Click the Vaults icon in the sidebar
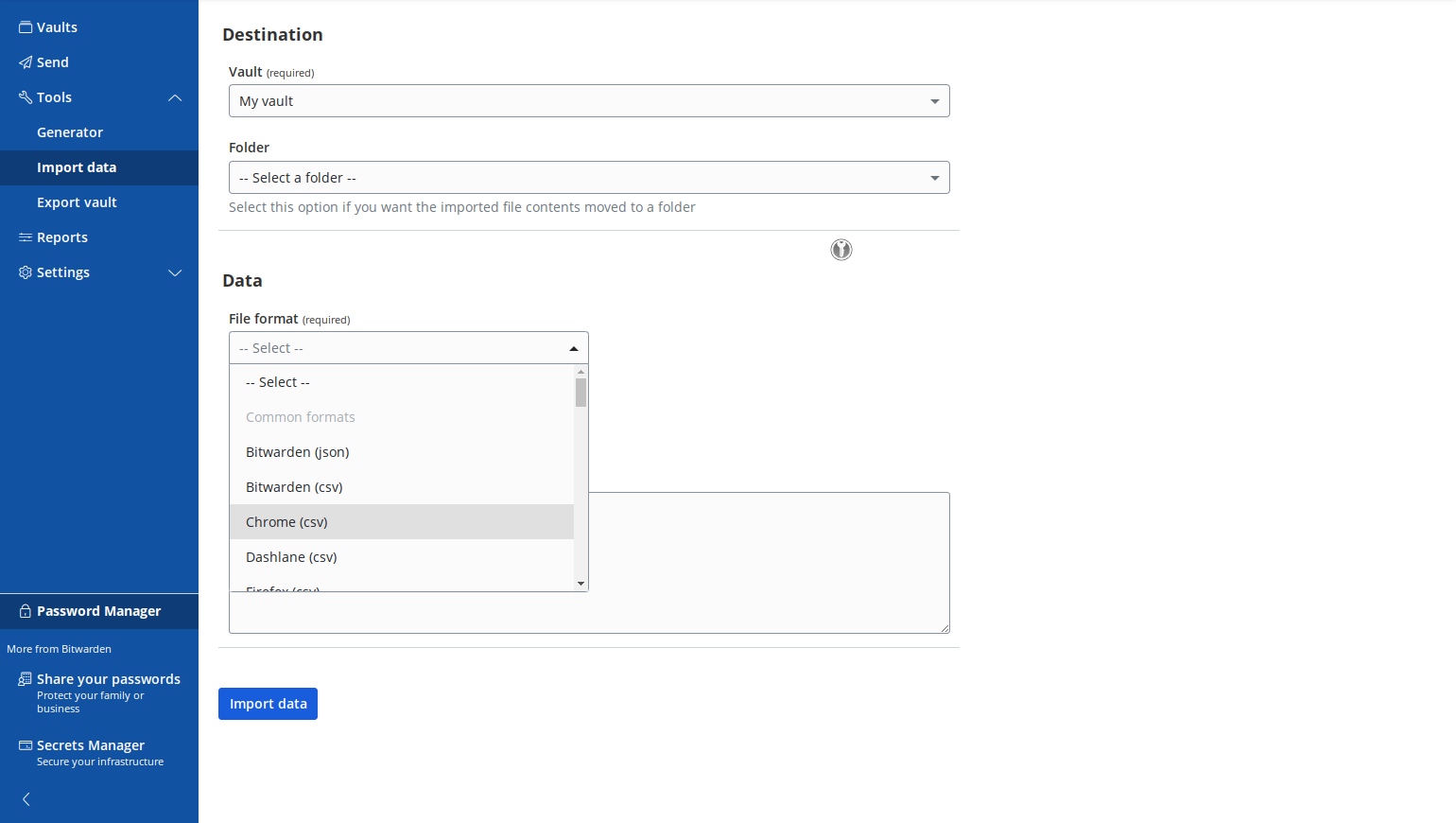This screenshot has width=1456, height=823. (x=26, y=27)
